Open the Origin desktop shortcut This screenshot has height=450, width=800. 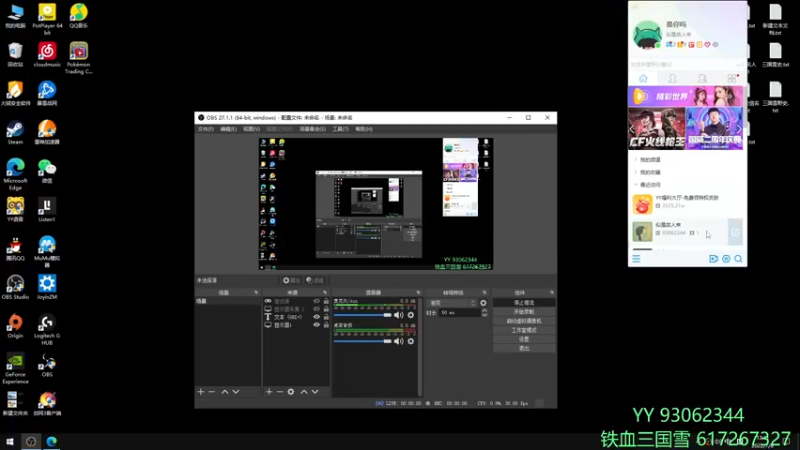(15, 327)
